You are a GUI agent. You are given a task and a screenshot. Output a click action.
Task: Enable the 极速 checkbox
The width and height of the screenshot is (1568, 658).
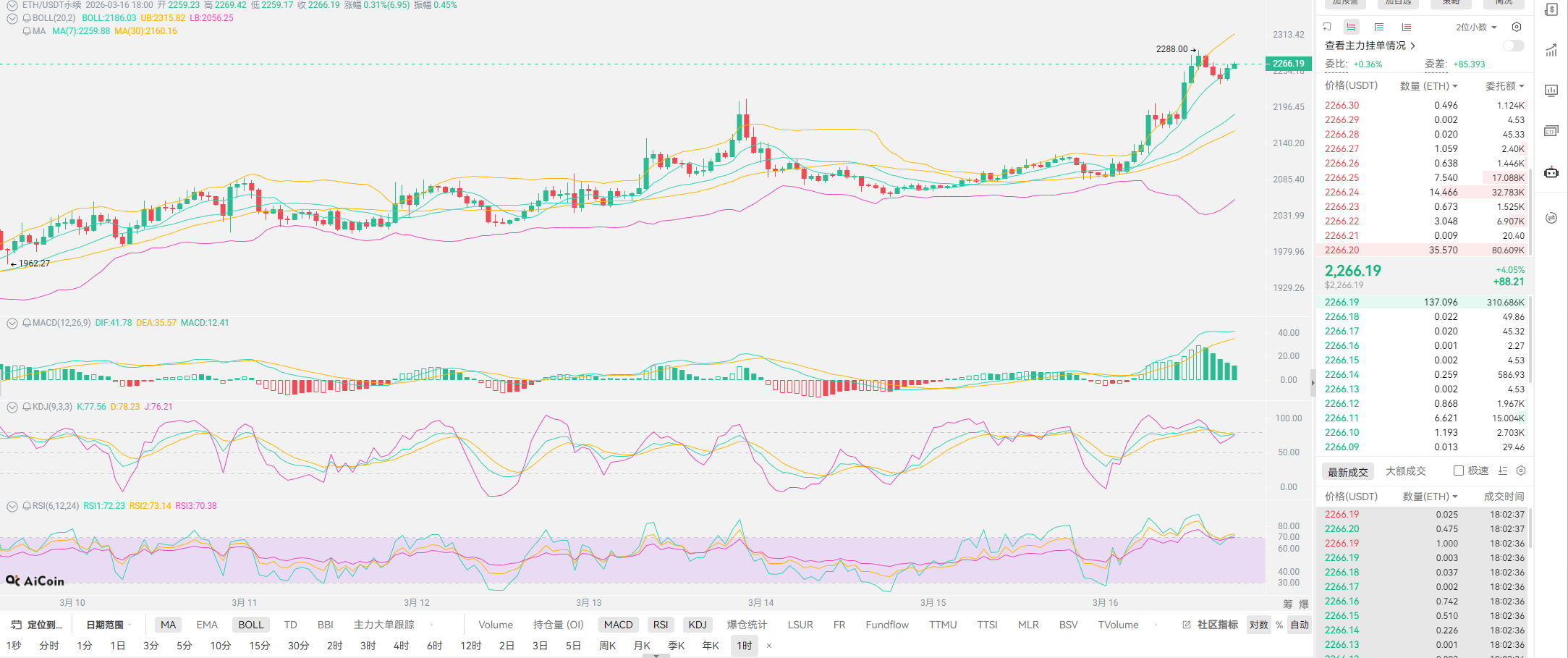point(1459,471)
